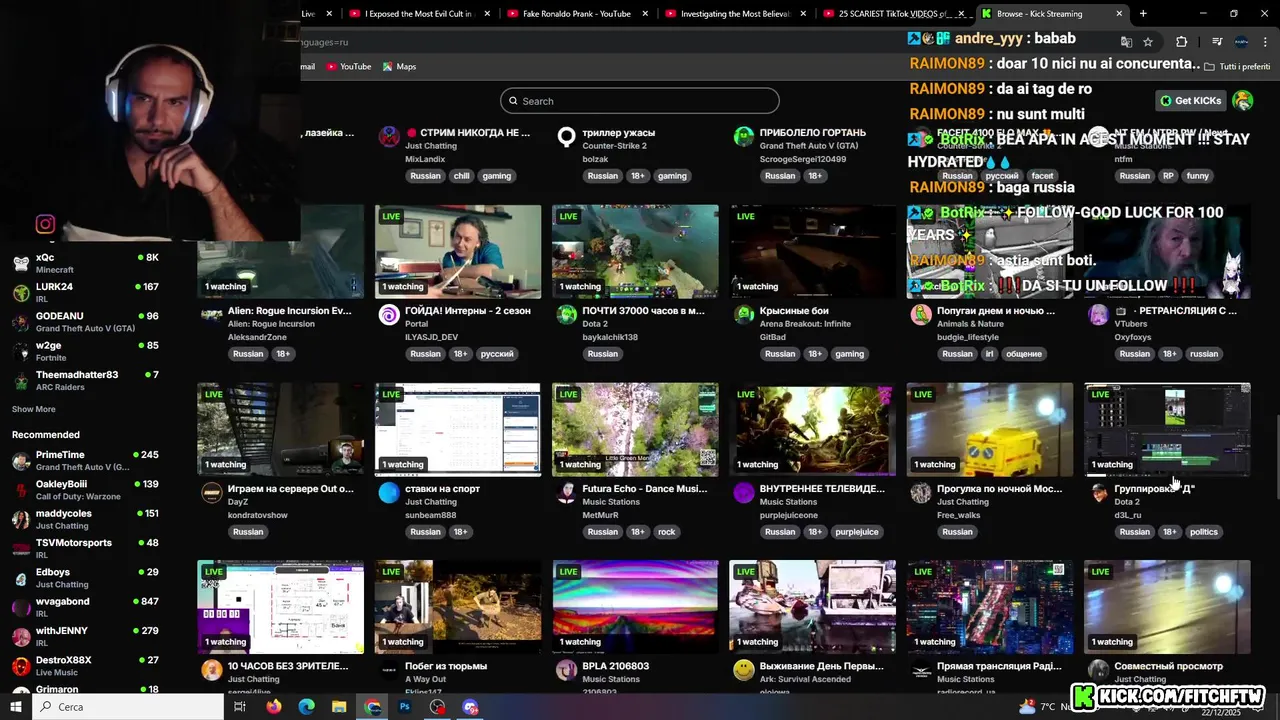The height and width of the screenshot is (720, 1280).
Task: Switch to Fake Ronaldo Prank YouTube tab
Action: pos(577,14)
